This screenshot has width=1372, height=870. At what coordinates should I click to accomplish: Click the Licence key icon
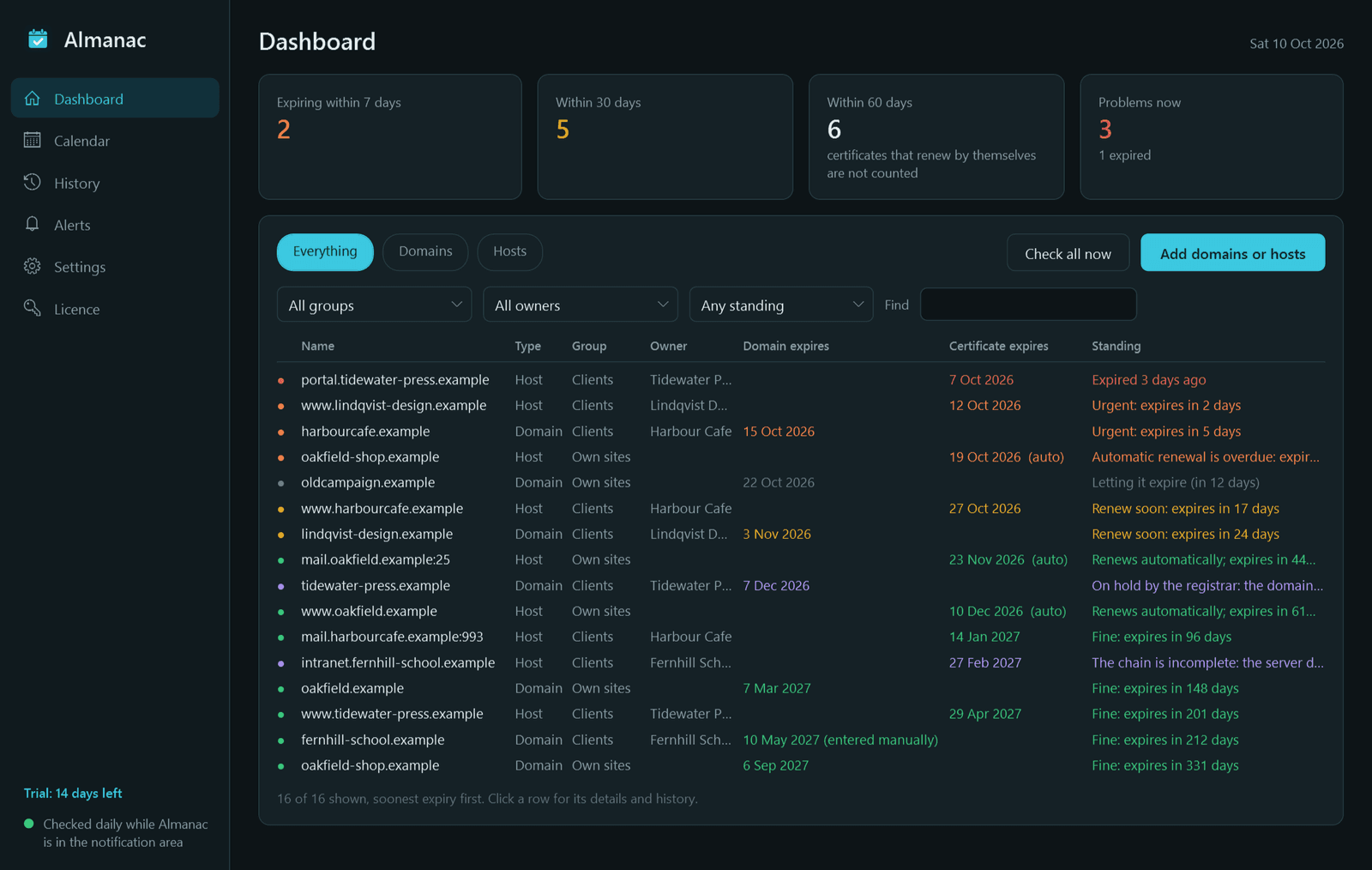pyautogui.click(x=33, y=308)
